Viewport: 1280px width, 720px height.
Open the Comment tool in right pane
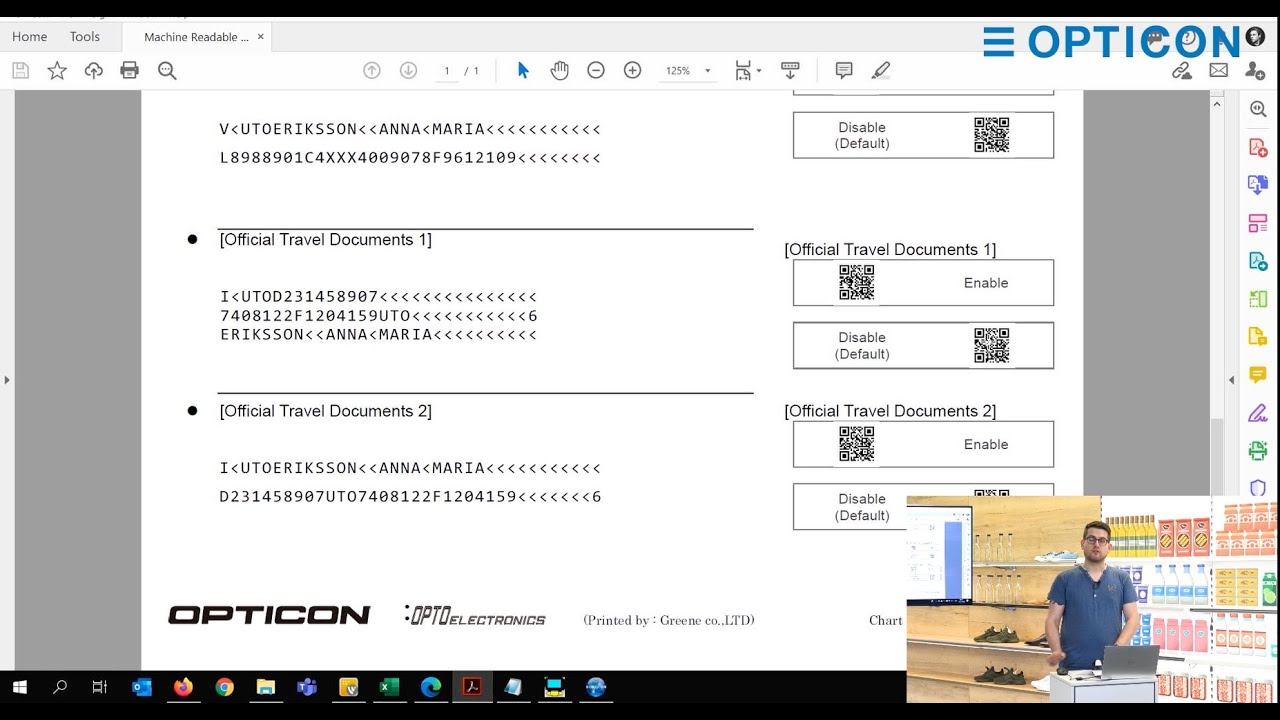(1258, 375)
